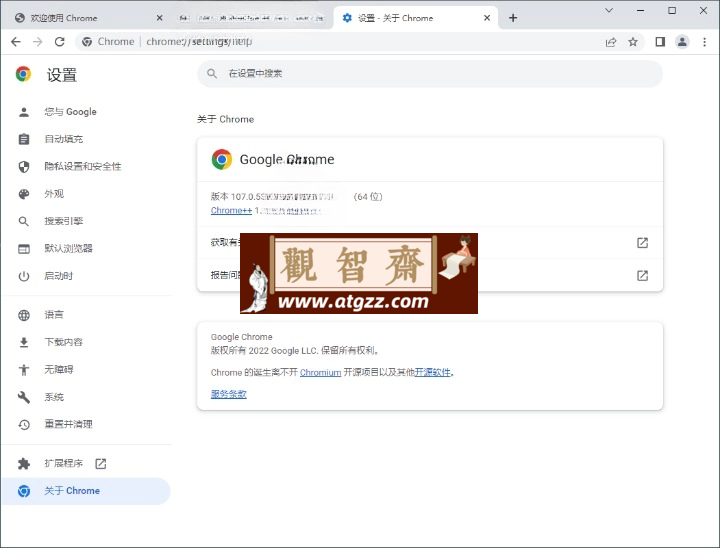Switch to the middle browser tab
720x548 pixels.
pos(252,18)
